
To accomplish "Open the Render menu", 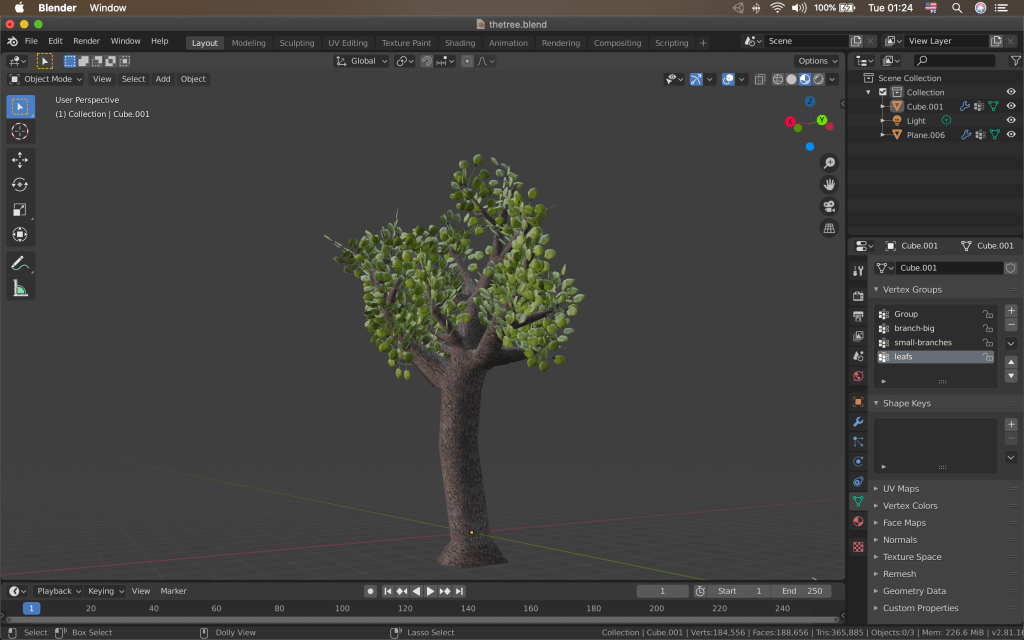I will [x=86, y=41].
